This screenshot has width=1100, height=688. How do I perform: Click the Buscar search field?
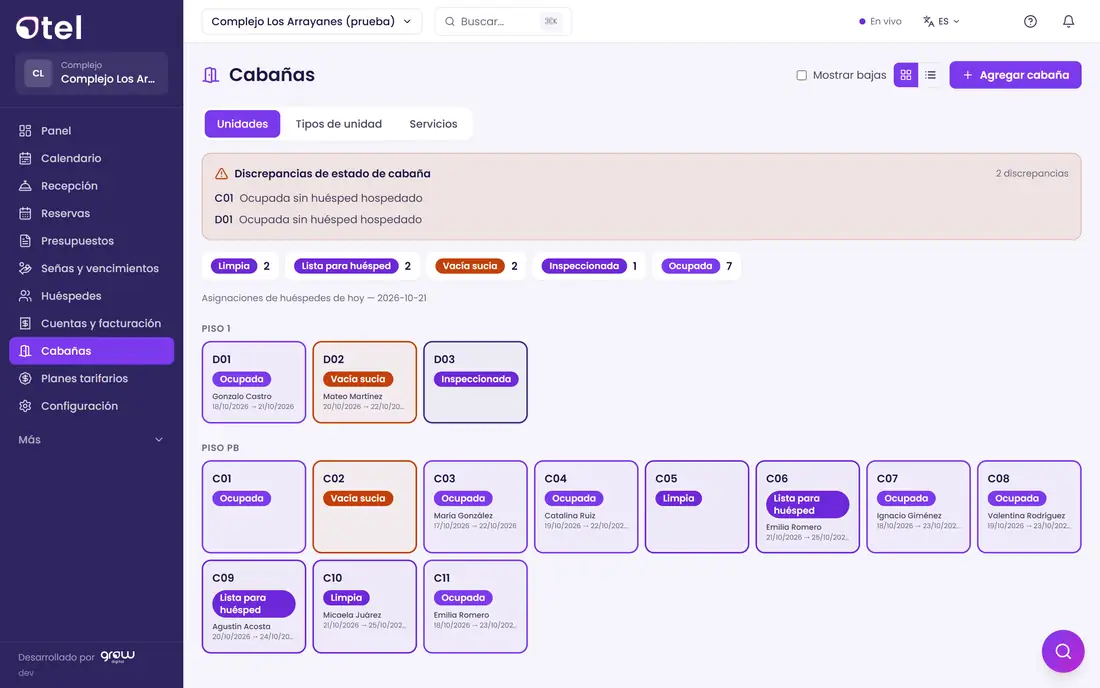click(x=503, y=22)
